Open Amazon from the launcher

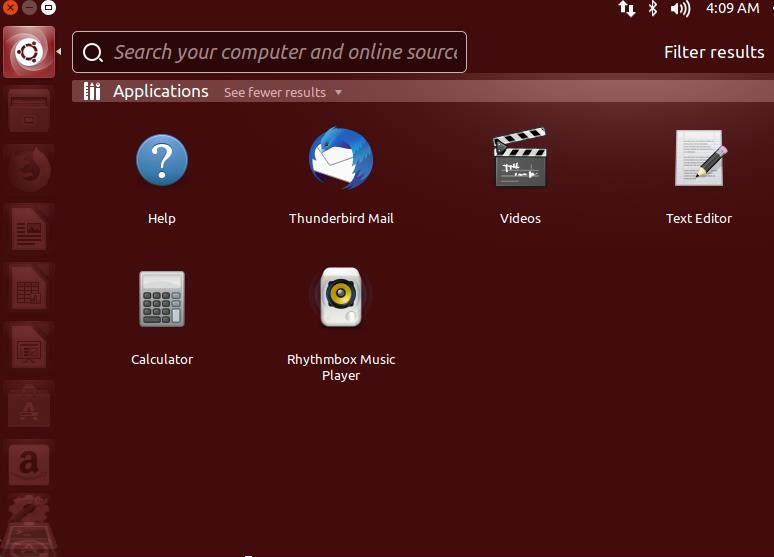pyautogui.click(x=29, y=464)
